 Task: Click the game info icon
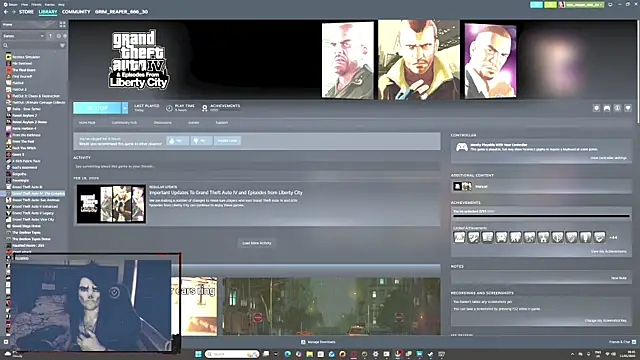point(617,108)
